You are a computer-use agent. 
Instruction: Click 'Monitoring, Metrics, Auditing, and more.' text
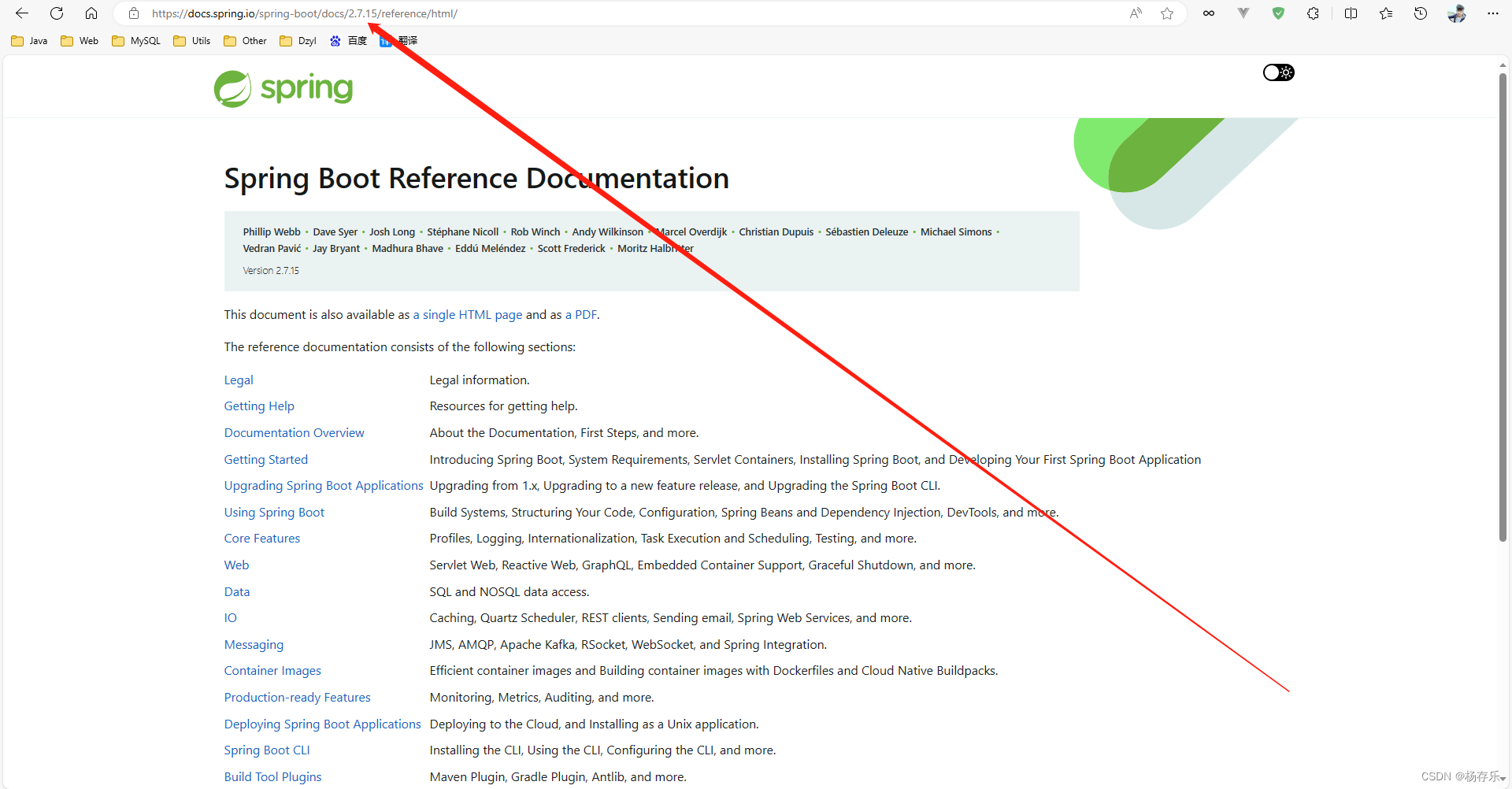coord(542,698)
